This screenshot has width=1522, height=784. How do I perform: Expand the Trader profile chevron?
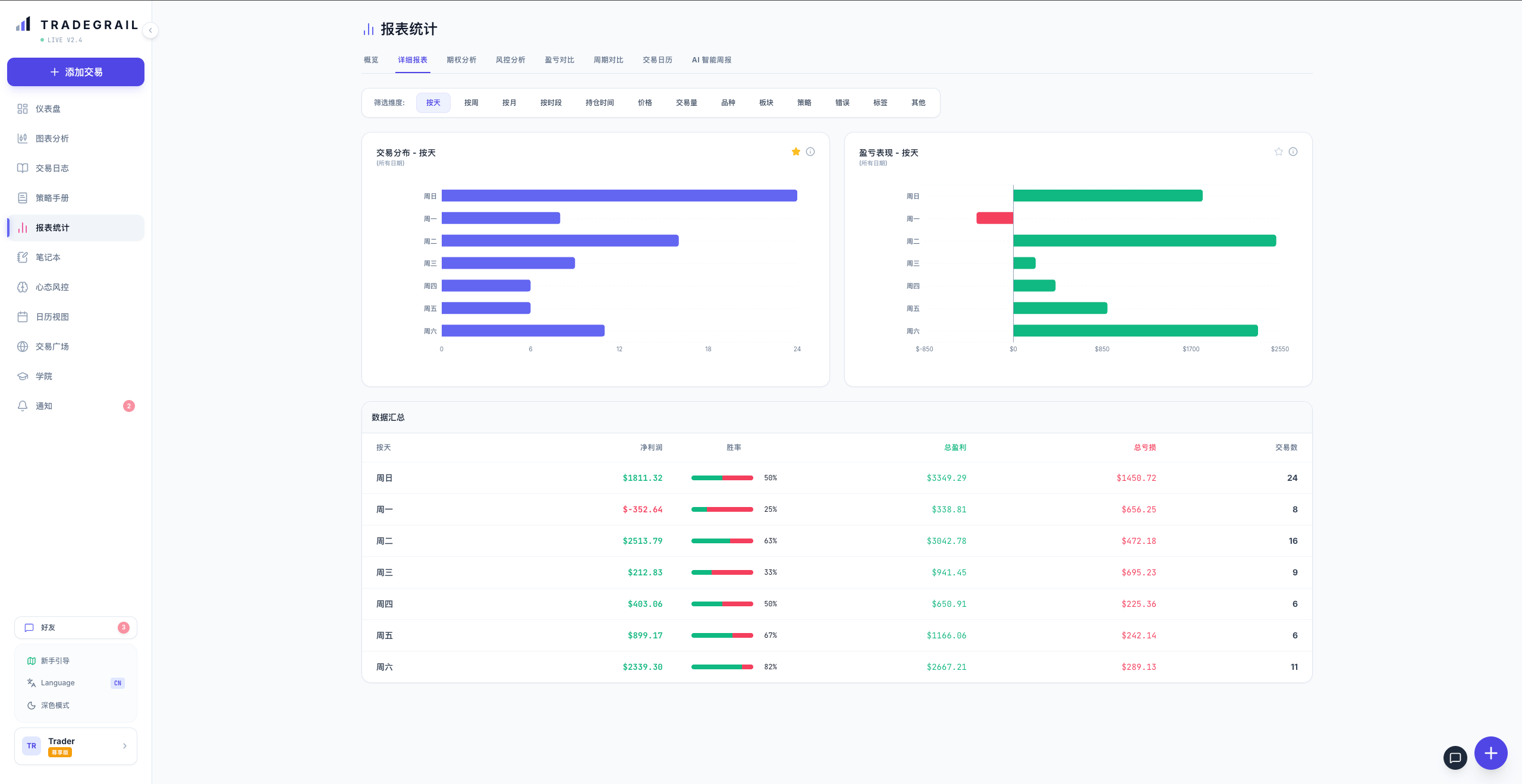[x=124, y=746]
